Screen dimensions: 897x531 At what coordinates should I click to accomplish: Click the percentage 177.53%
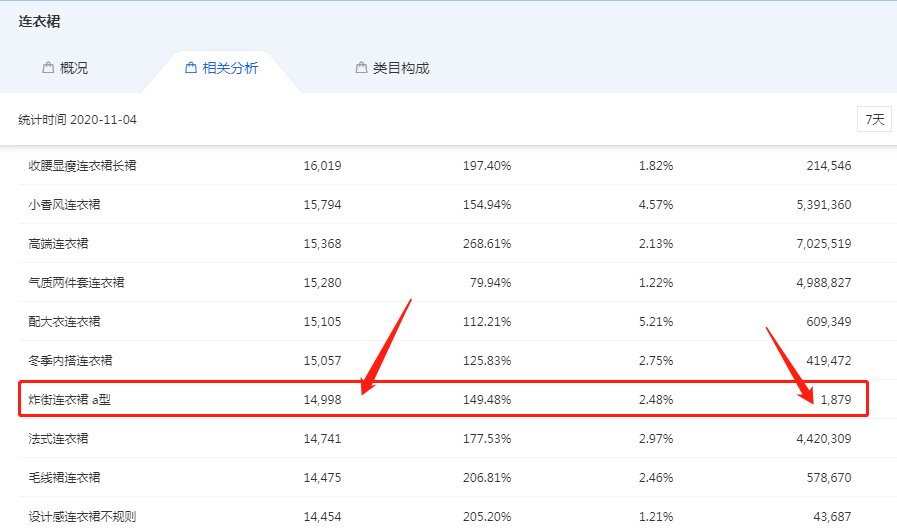click(x=487, y=438)
